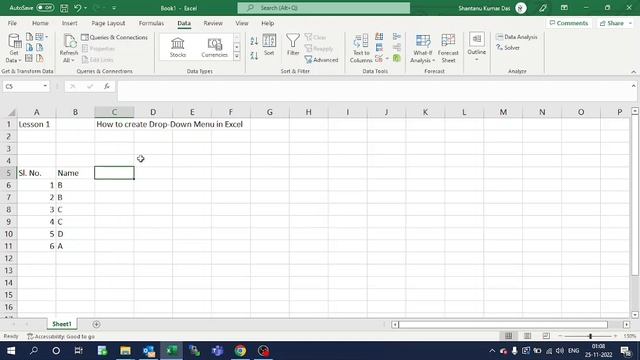The width and height of the screenshot is (640, 360).
Task: Switch to Page Layout view icon
Action: click(x=527, y=336)
